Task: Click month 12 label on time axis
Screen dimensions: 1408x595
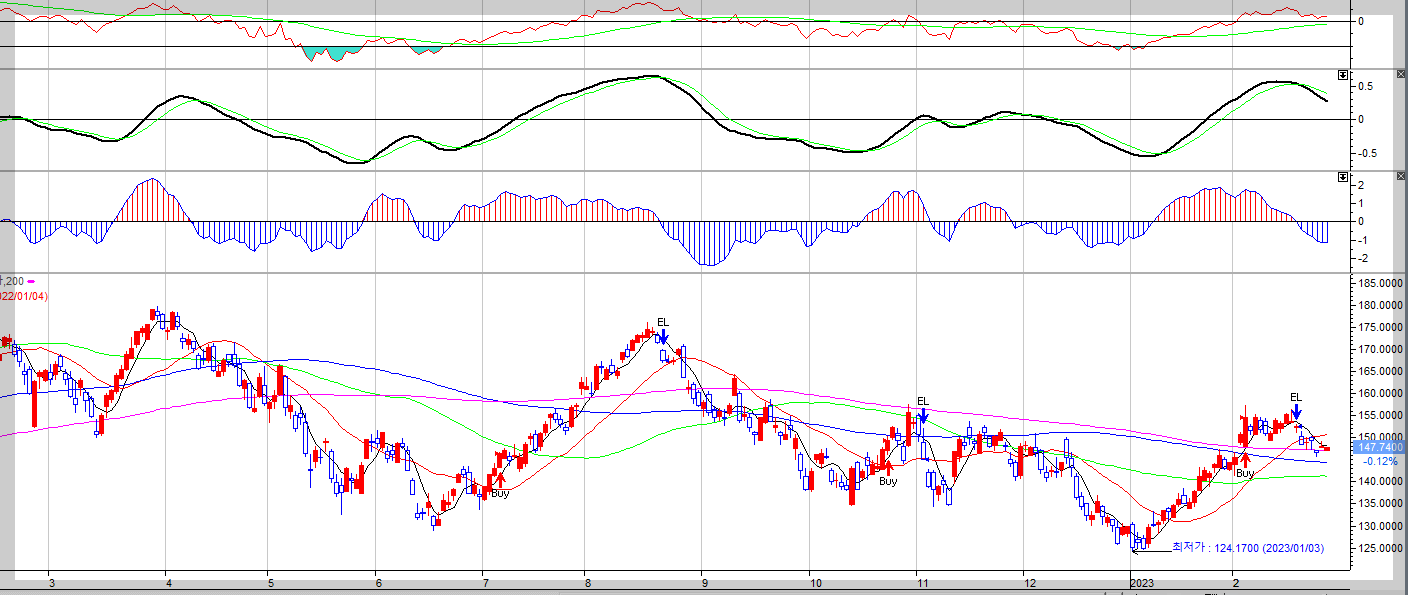Action: coord(1030,582)
